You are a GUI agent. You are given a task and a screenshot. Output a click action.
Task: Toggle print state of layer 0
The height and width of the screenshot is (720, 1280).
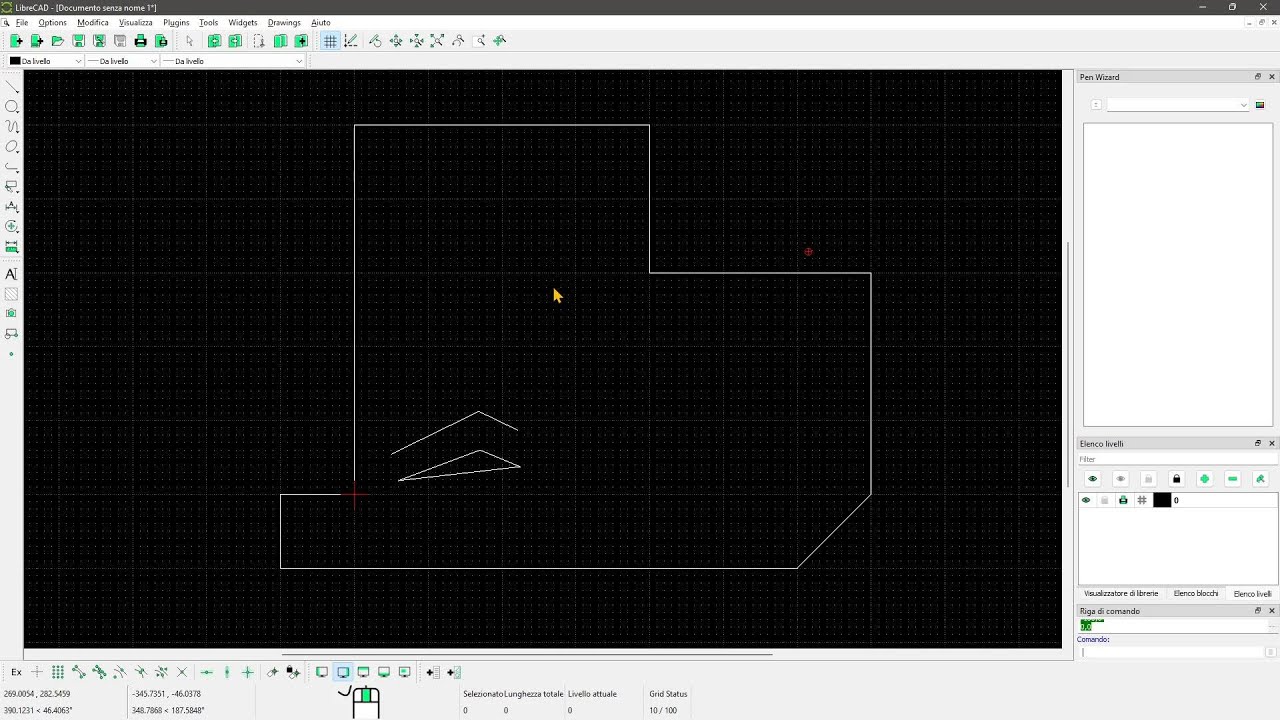coord(1123,500)
